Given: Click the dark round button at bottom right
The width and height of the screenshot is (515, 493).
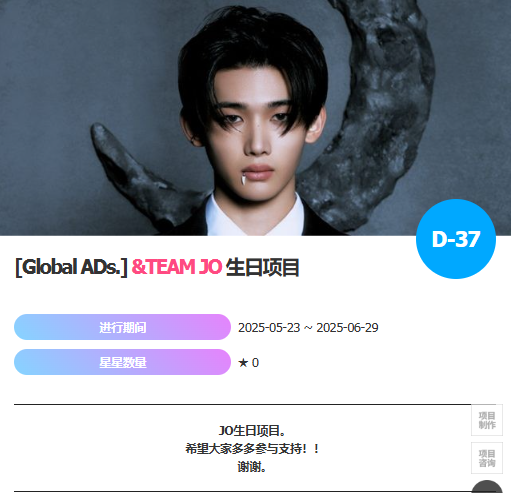Looking at the screenshot, I should (x=487, y=487).
